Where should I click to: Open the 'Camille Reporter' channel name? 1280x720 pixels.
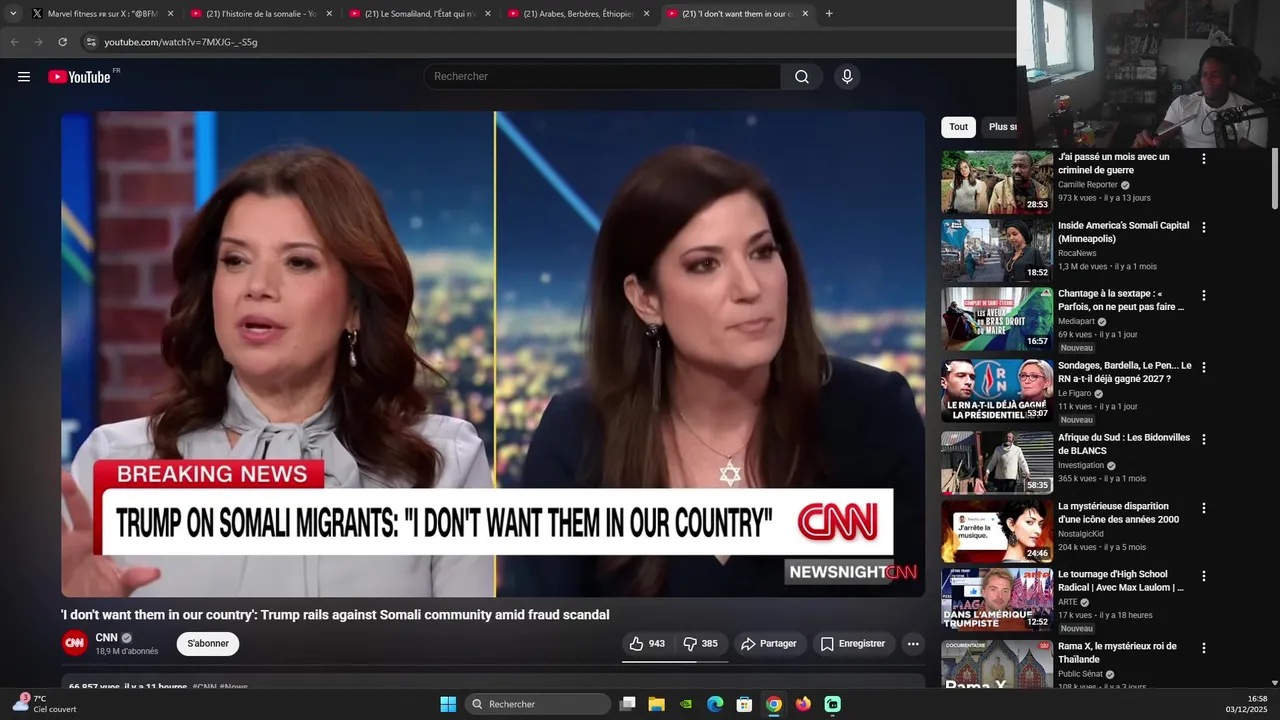pos(1088,185)
